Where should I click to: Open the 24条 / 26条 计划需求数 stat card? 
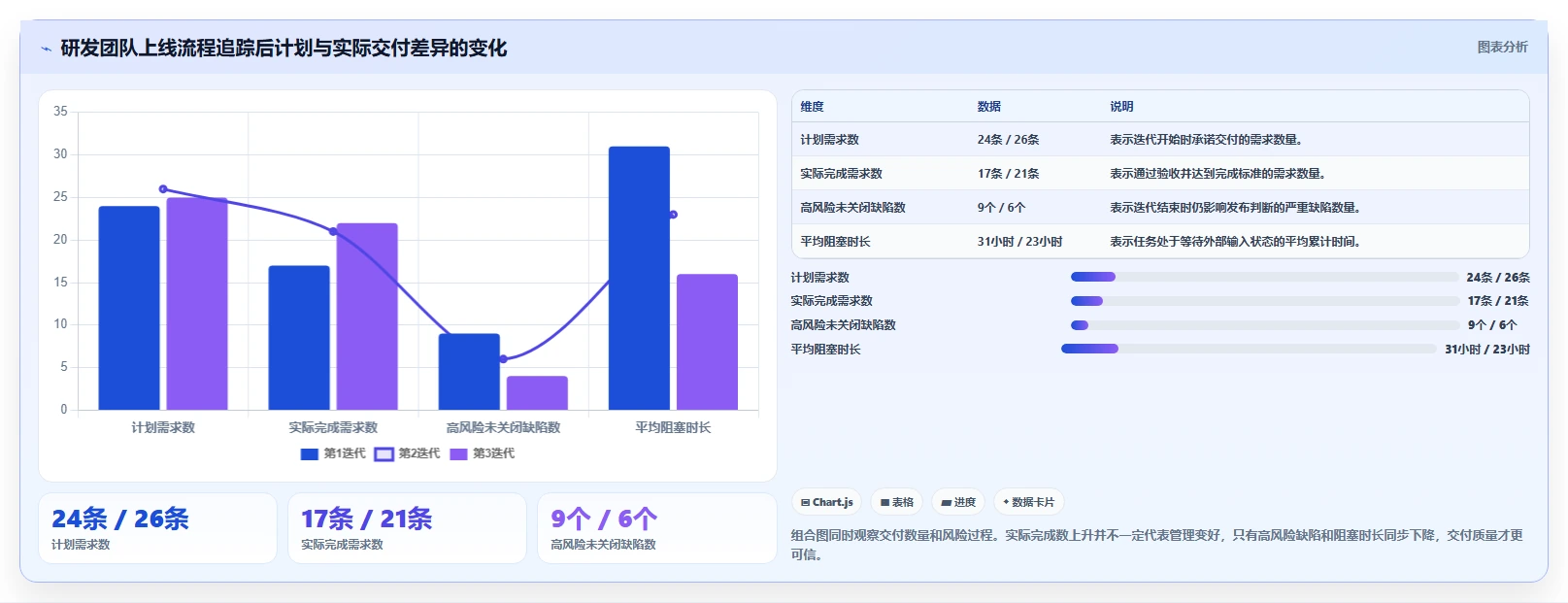pyautogui.click(x=157, y=528)
